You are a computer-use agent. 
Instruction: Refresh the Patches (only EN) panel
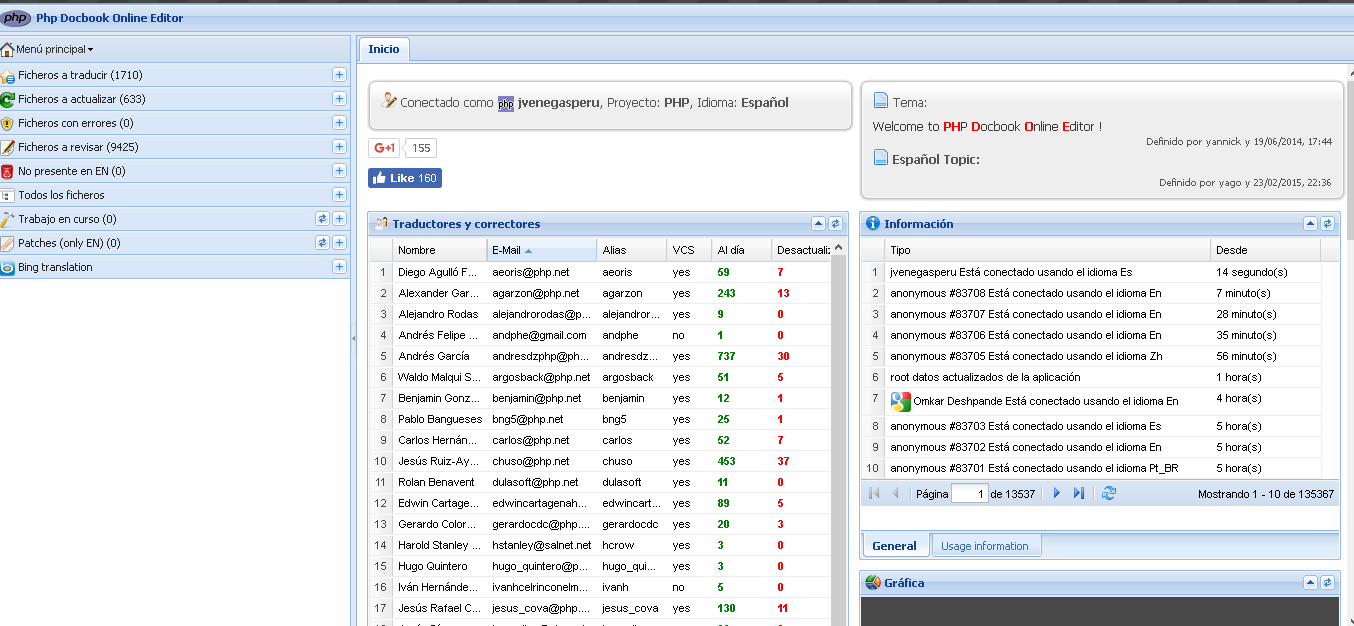click(322, 243)
